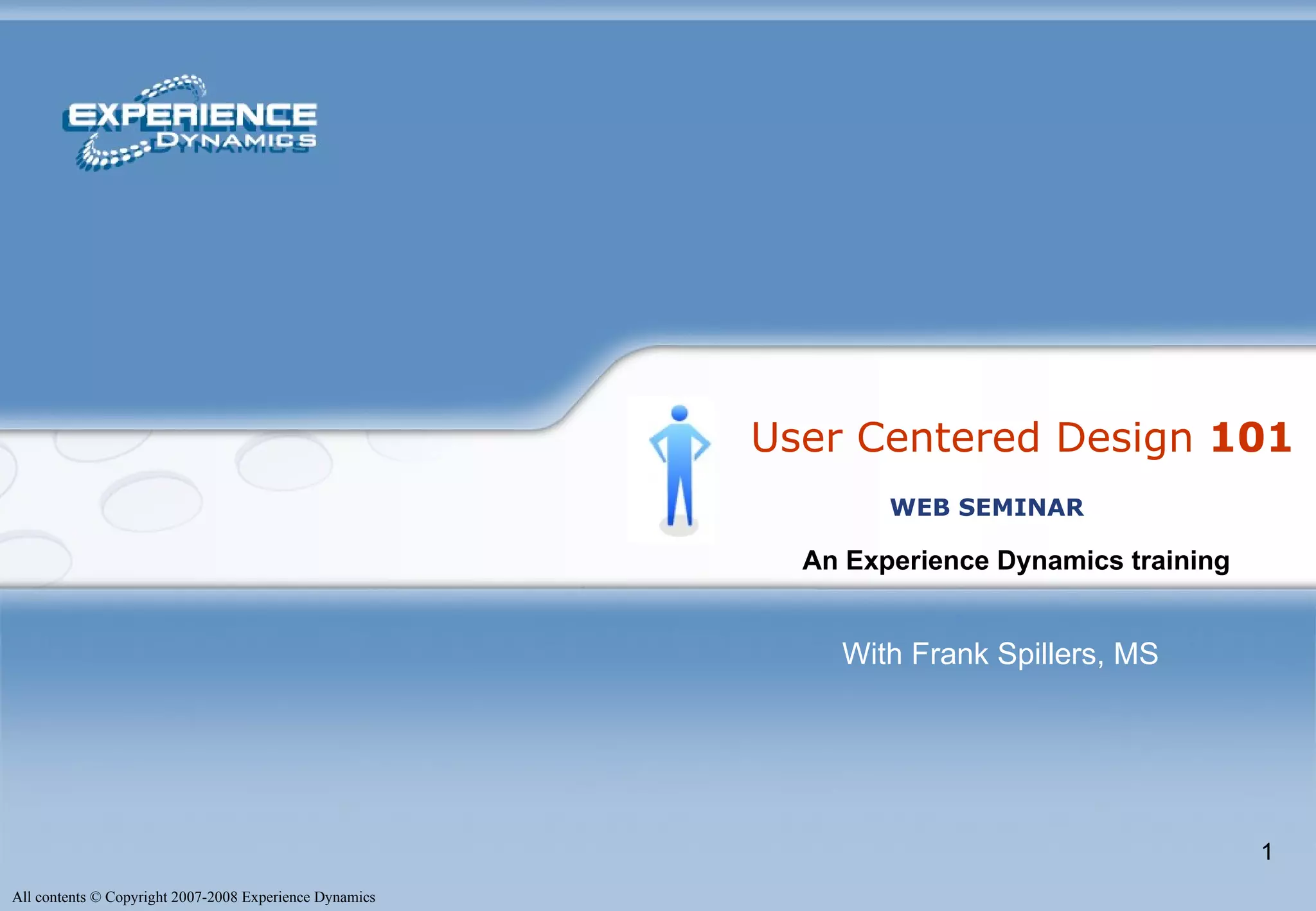Click the 2007-2008 year range in the footer
Viewport: 1316px width, 911px height.
204,897
